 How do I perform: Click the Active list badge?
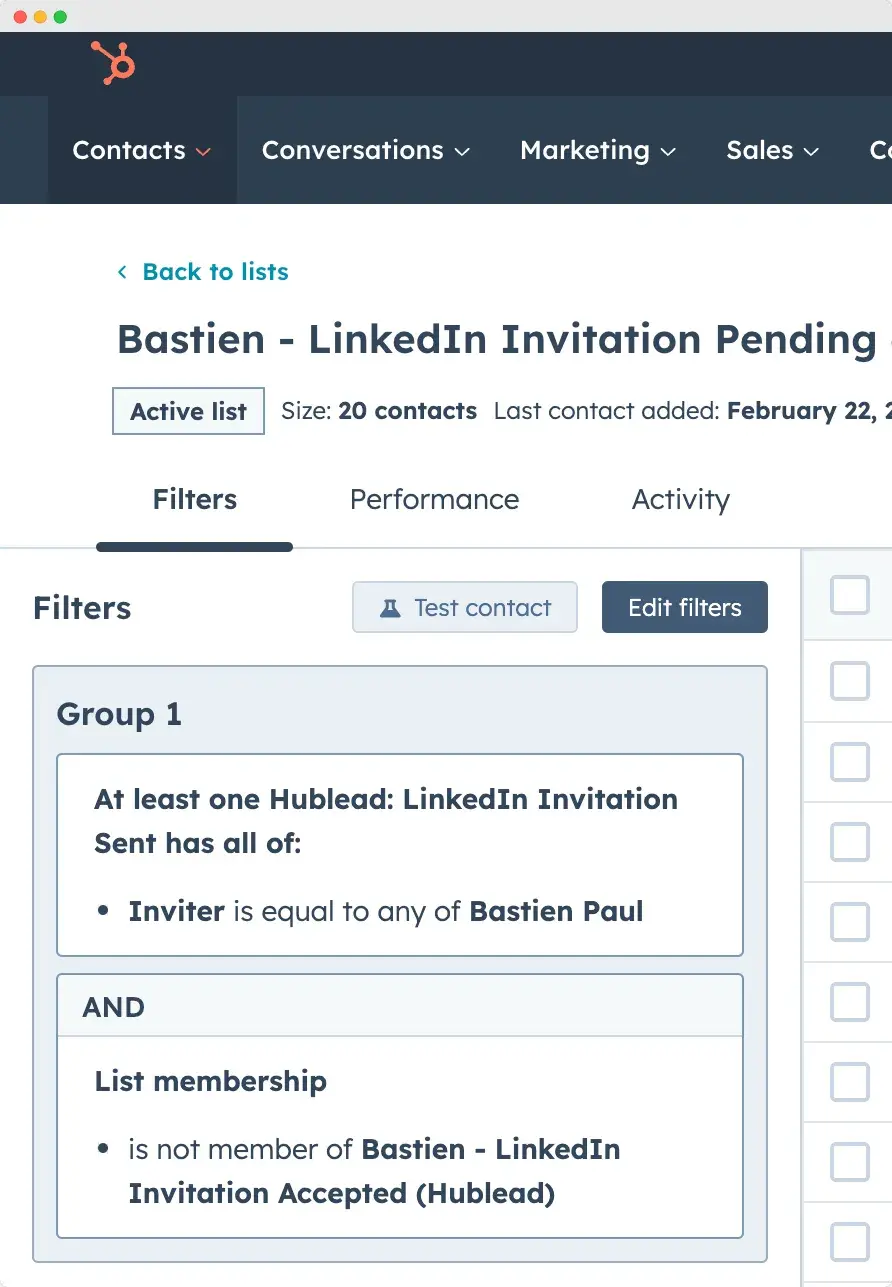pos(188,411)
